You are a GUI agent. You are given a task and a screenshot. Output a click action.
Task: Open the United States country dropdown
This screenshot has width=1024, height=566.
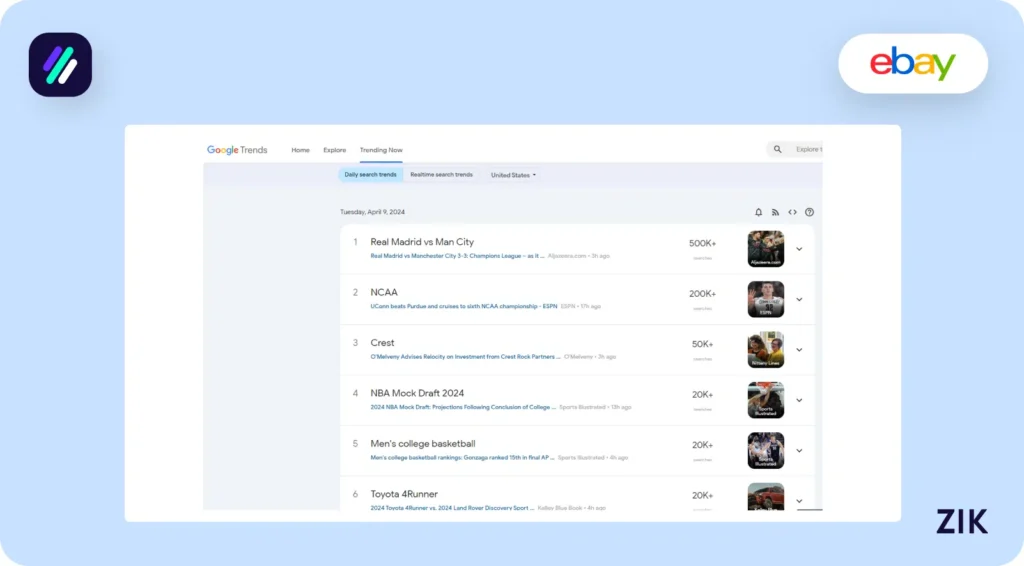point(513,175)
